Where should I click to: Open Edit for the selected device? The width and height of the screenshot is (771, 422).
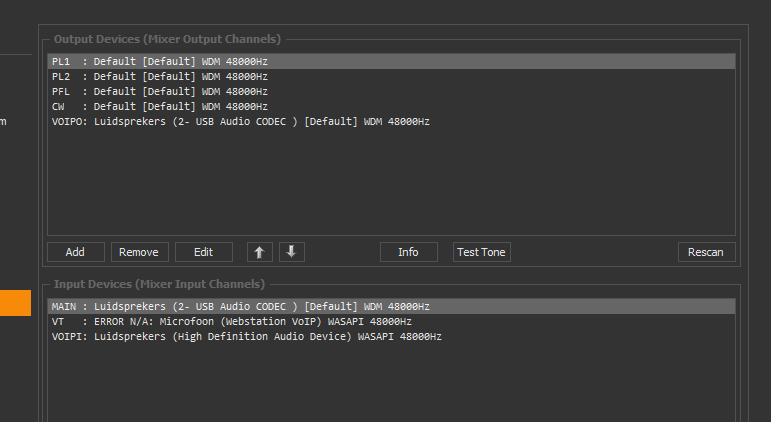pos(203,252)
